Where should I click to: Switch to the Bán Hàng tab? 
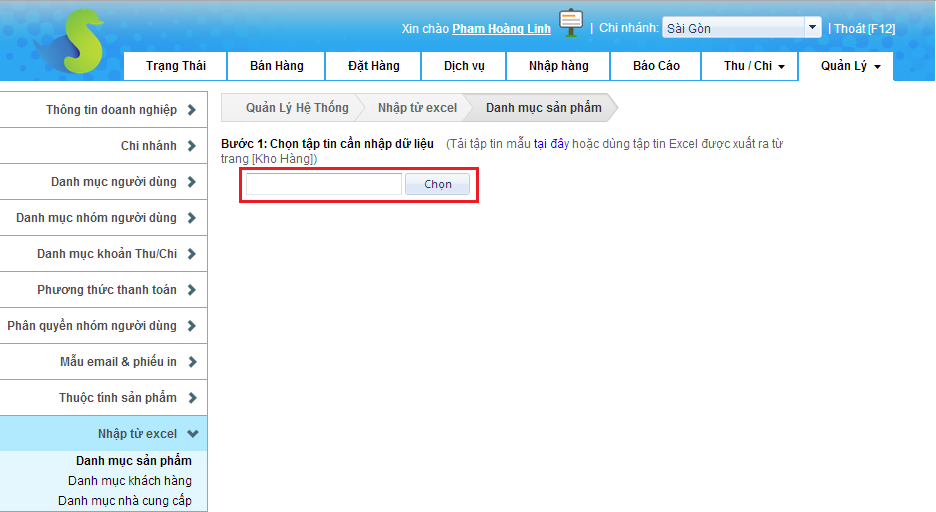277,66
